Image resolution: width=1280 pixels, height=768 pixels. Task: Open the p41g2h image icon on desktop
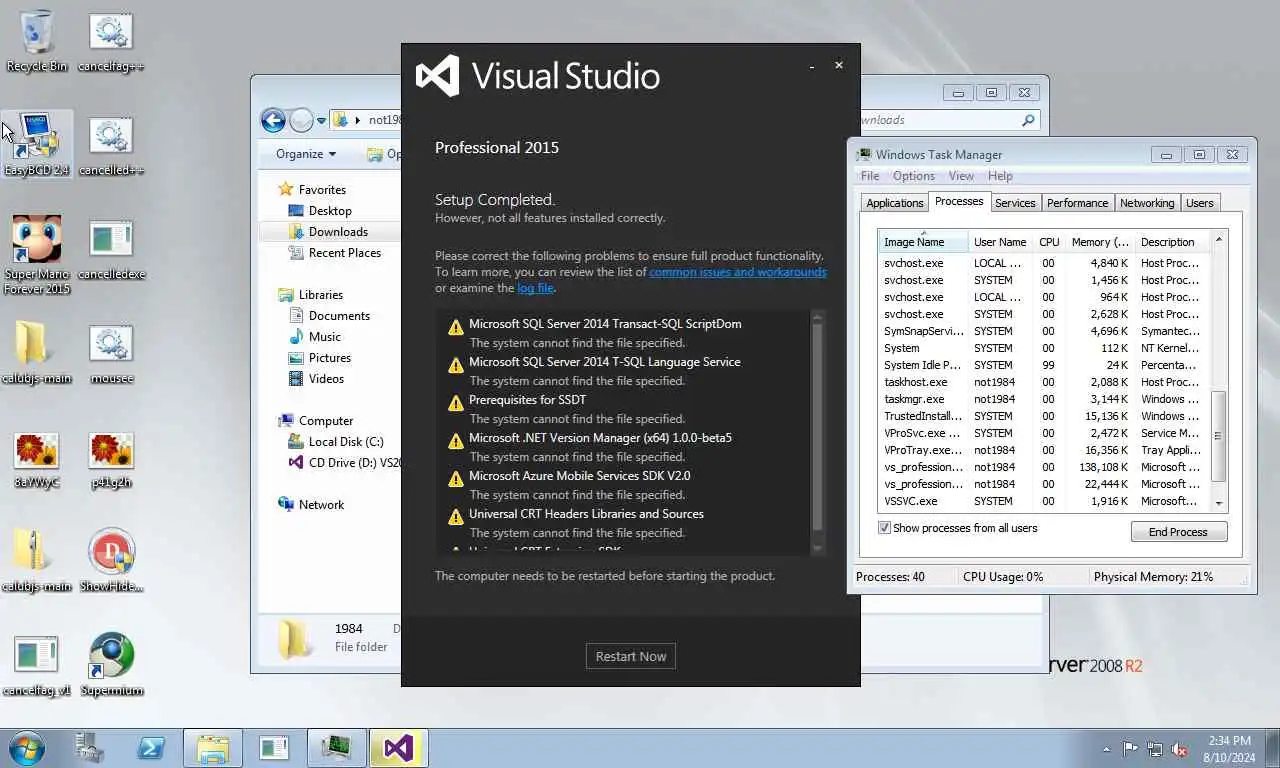click(111, 458)
